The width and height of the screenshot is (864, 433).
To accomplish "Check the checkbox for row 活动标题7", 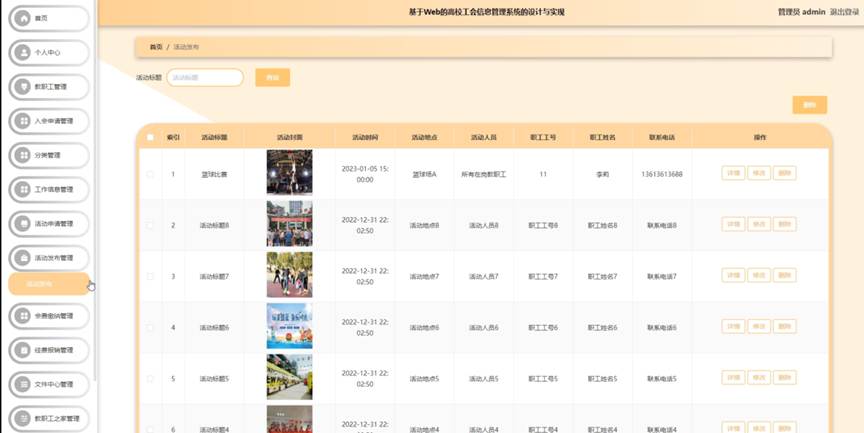I will (x=150, y=276).
